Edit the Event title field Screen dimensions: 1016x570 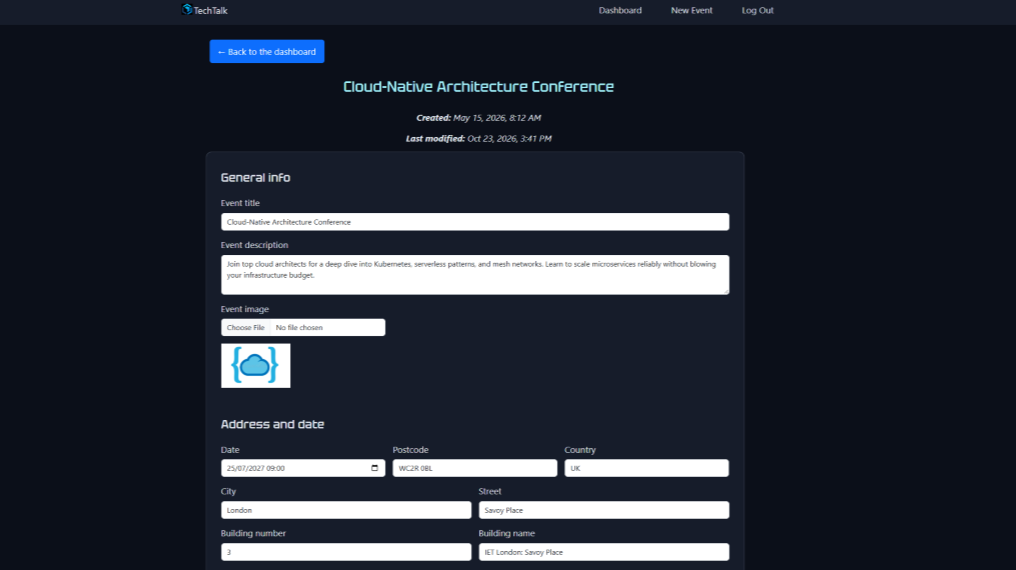[475, 222]
